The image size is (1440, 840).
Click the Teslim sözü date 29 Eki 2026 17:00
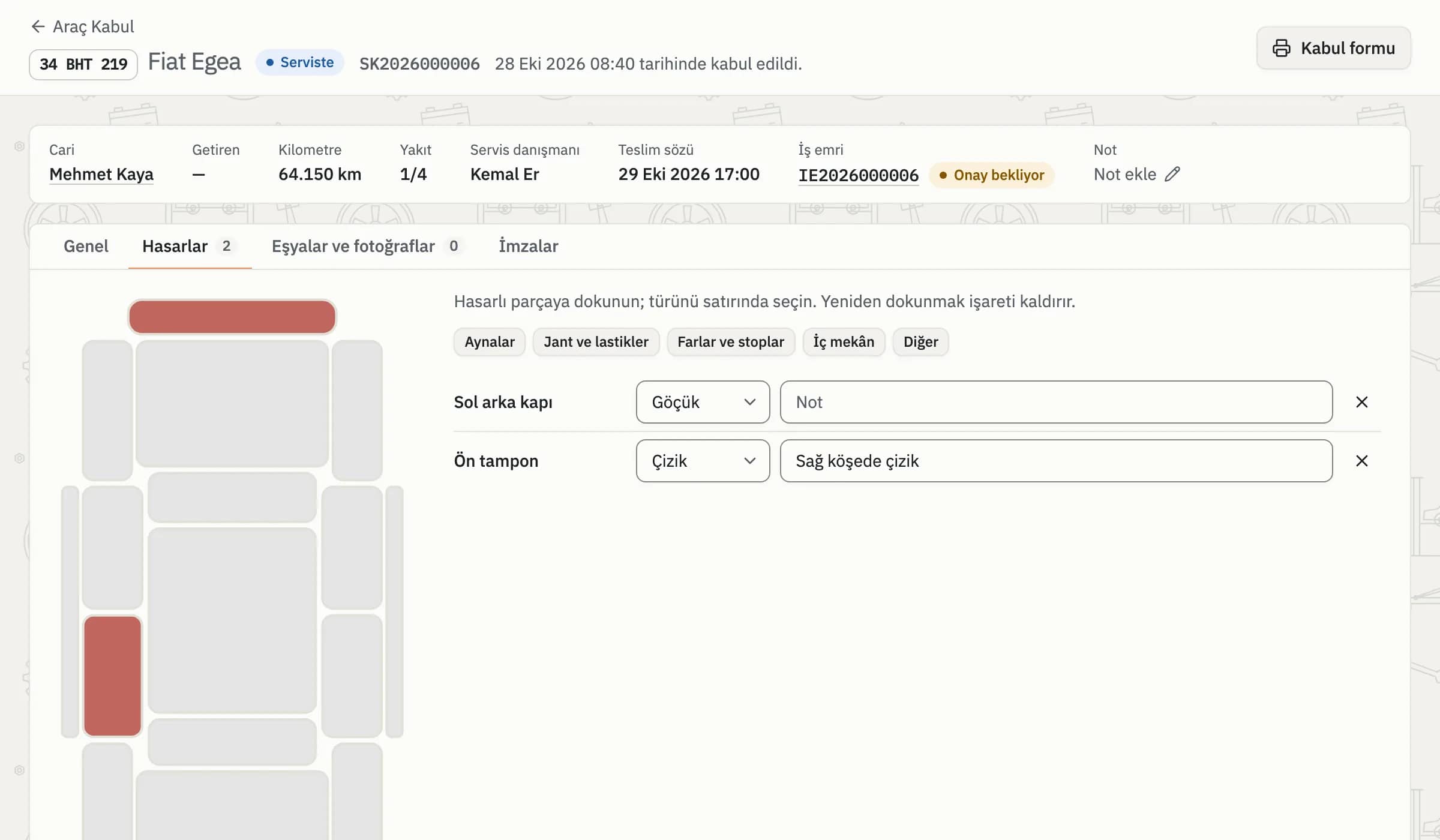(689, 175)
